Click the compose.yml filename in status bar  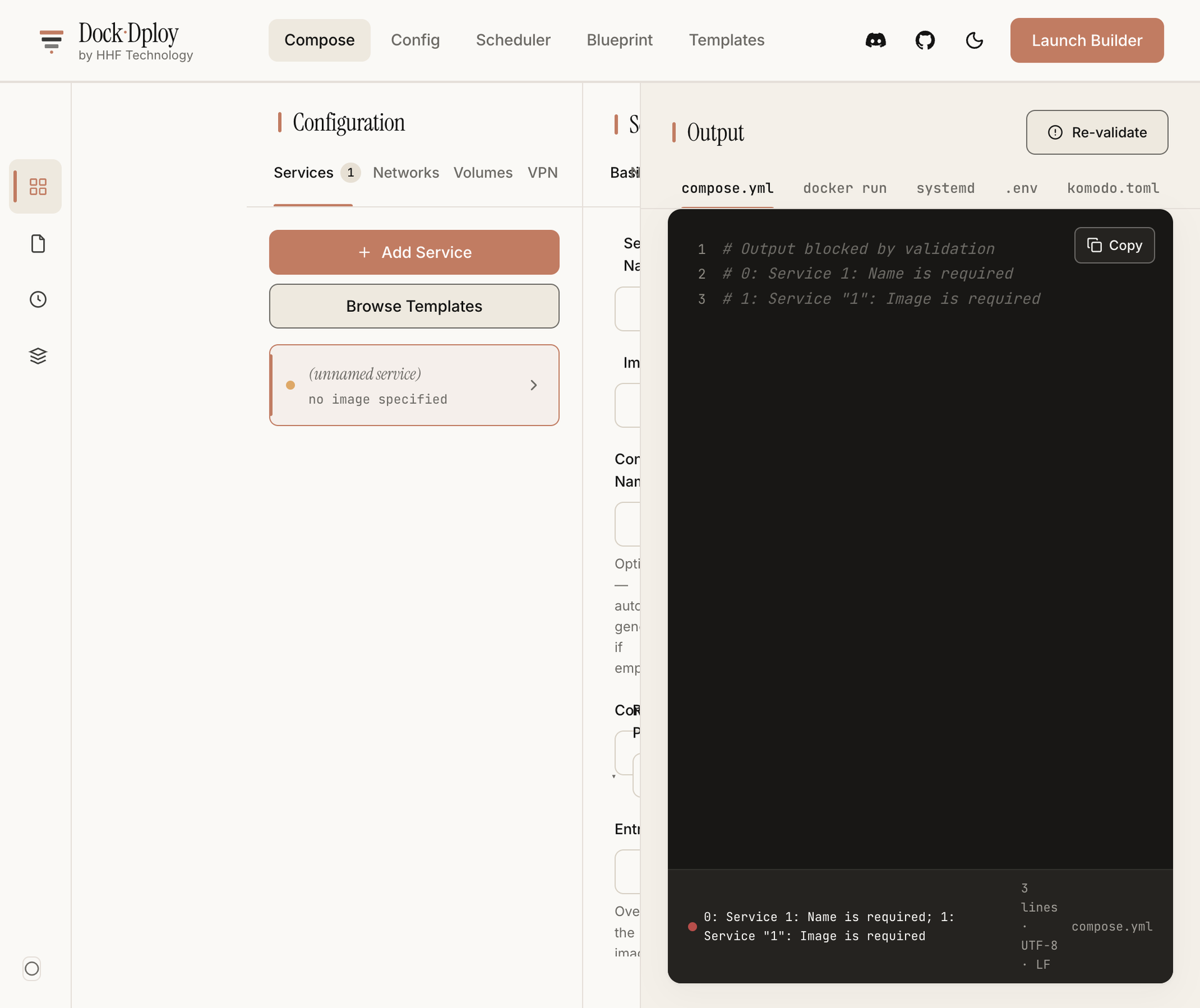pyautogui.click(x=1112, y=927)
